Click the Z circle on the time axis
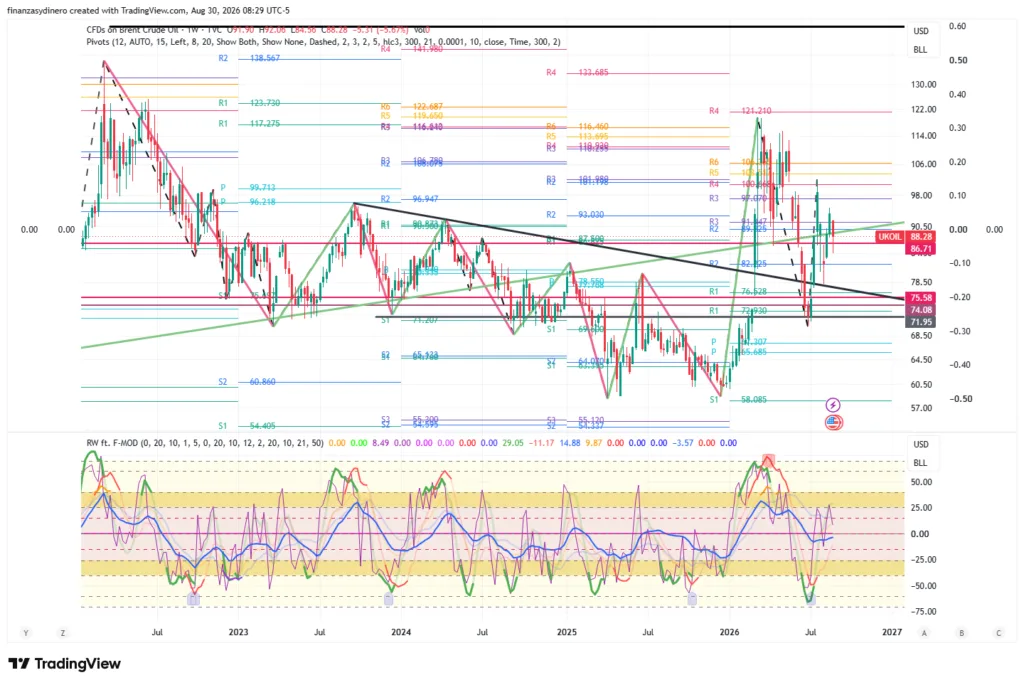The width and height of the screenshot is (1024, 685). tap(63, 633)
